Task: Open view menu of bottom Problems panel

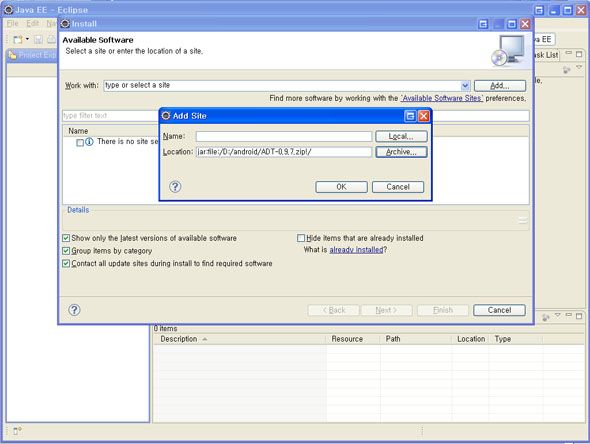Action: point(558,315)
